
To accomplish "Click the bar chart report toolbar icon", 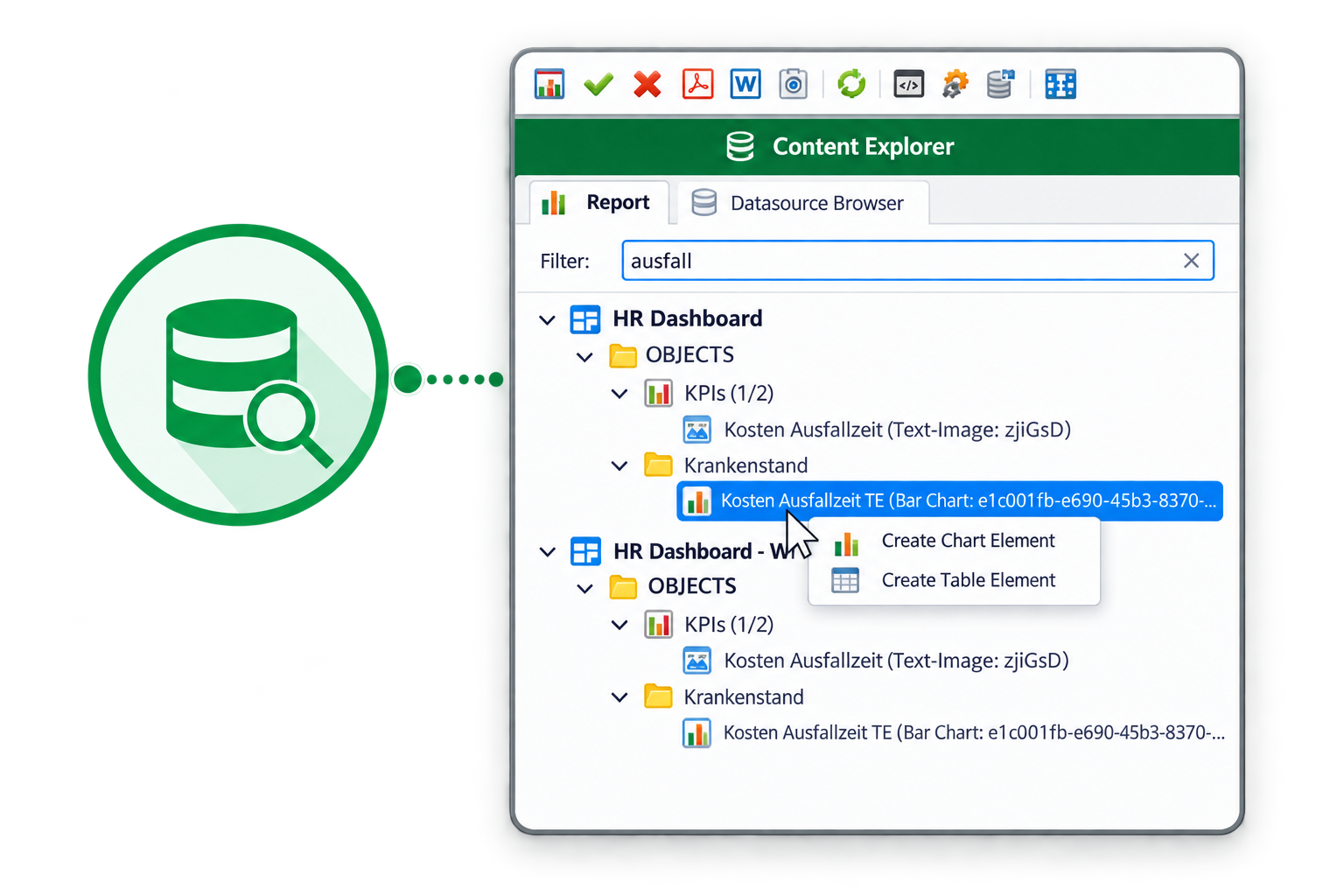I will 549,84.
